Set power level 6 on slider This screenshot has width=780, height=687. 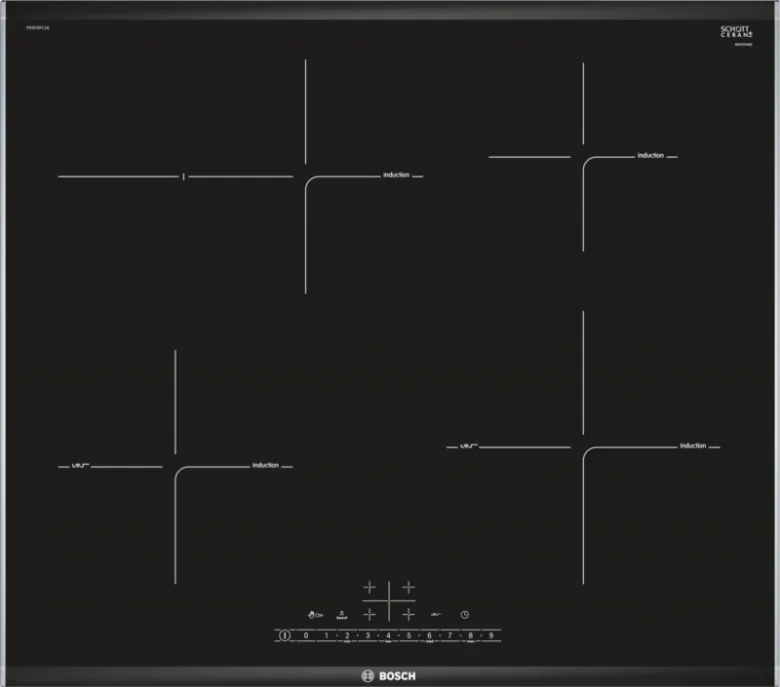pos(429,635)
